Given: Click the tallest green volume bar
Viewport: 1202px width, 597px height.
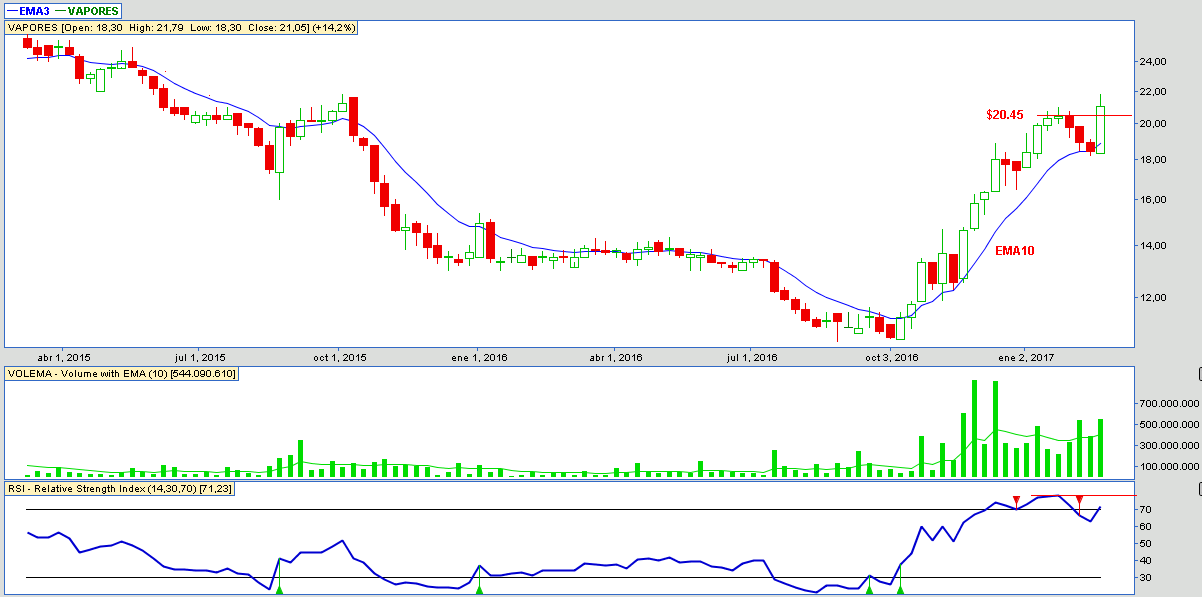Looking at the screenshot, I should pos(973,428).
